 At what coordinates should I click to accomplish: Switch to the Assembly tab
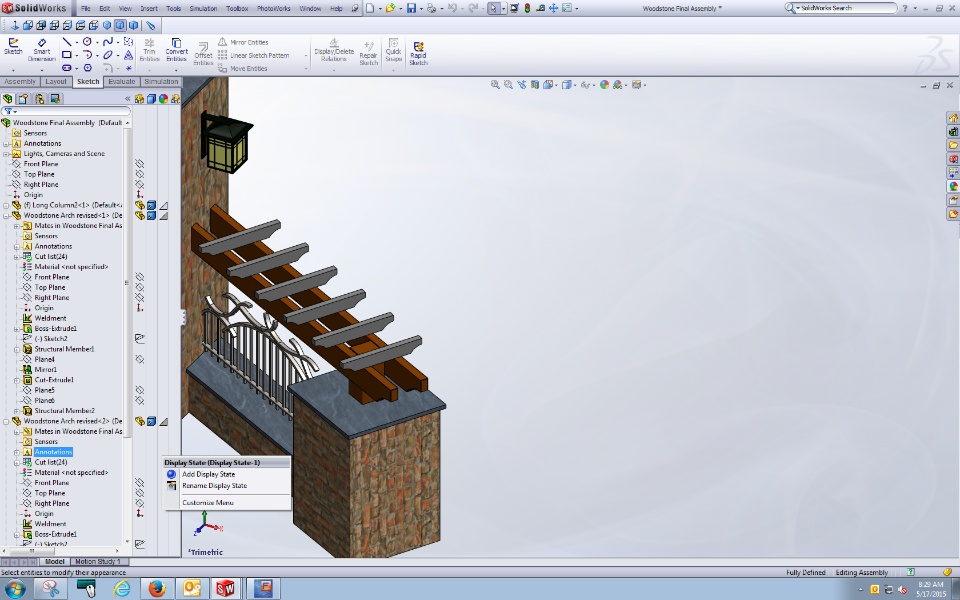coord(20,81)
